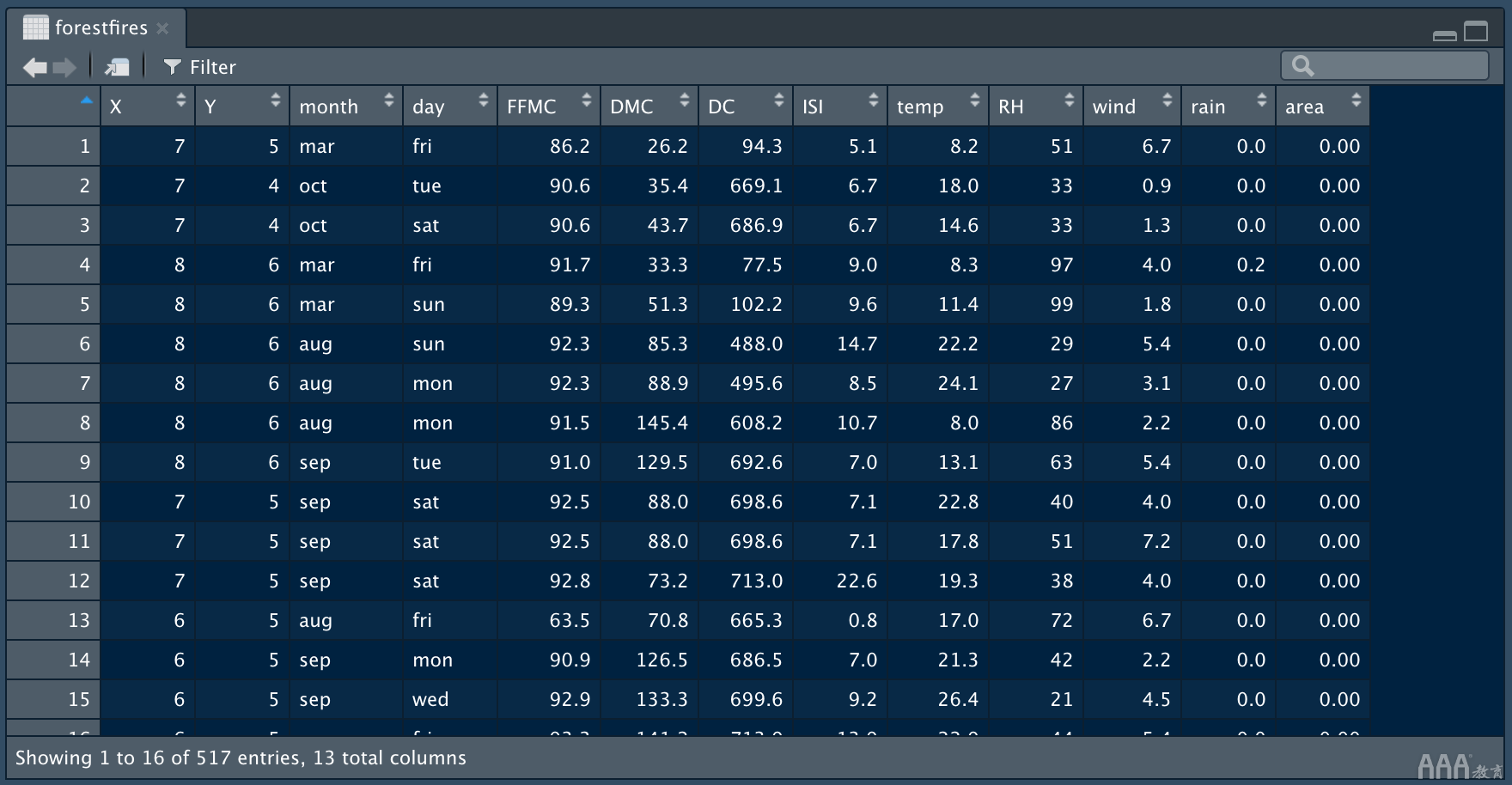Click ISI value 22.6
1512x785 pixels.
tap(857, 581)
